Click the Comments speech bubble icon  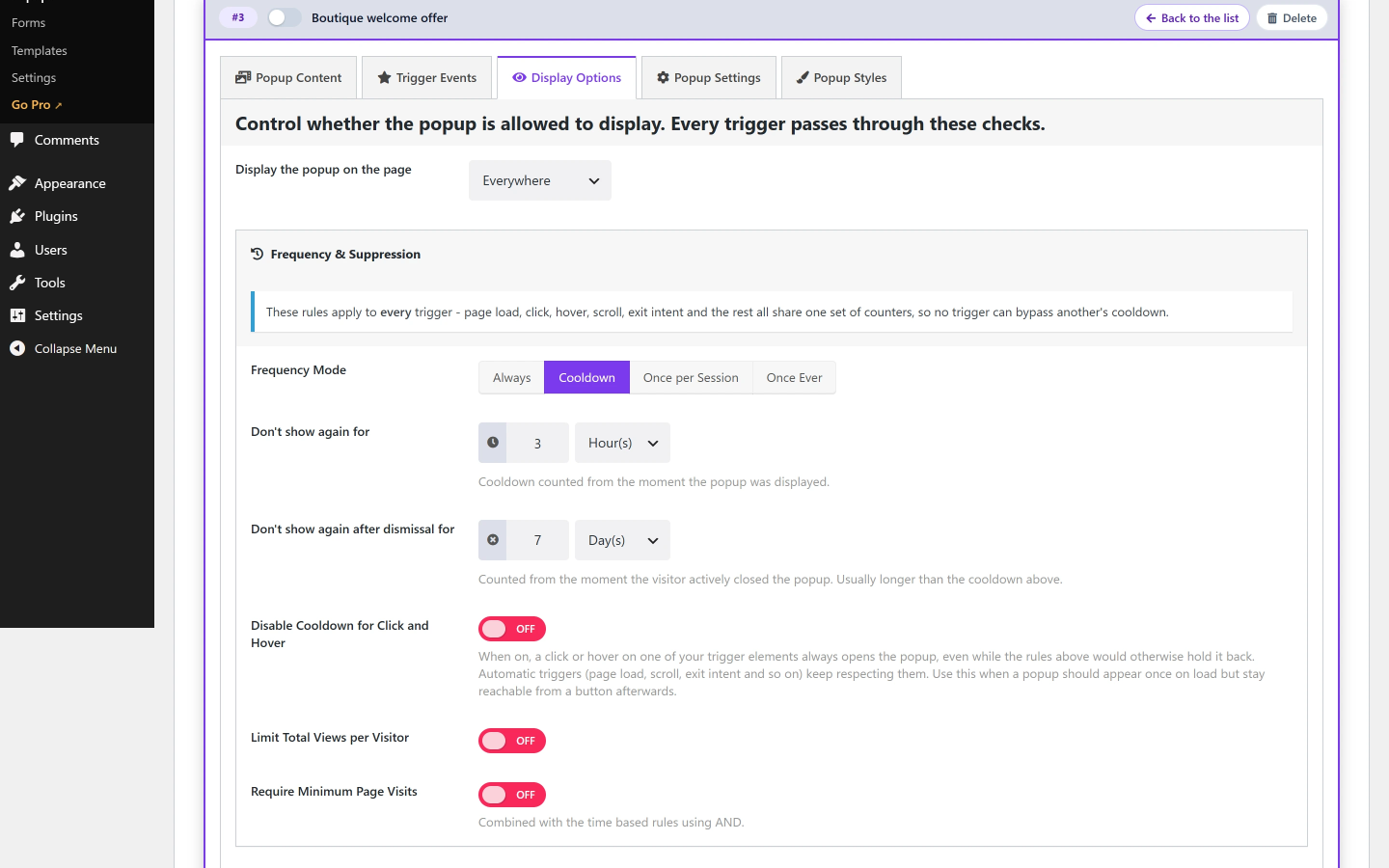pos(17,140)
